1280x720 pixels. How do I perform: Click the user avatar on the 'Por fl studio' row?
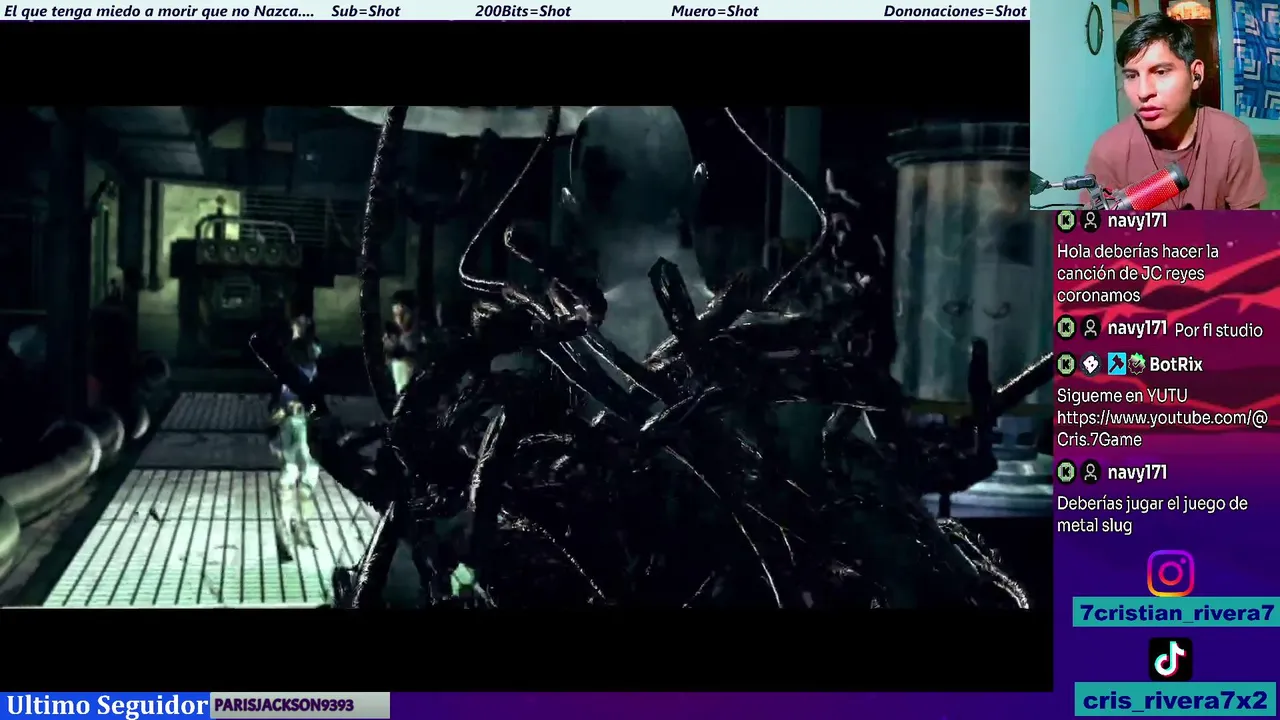click(1090, 328)
